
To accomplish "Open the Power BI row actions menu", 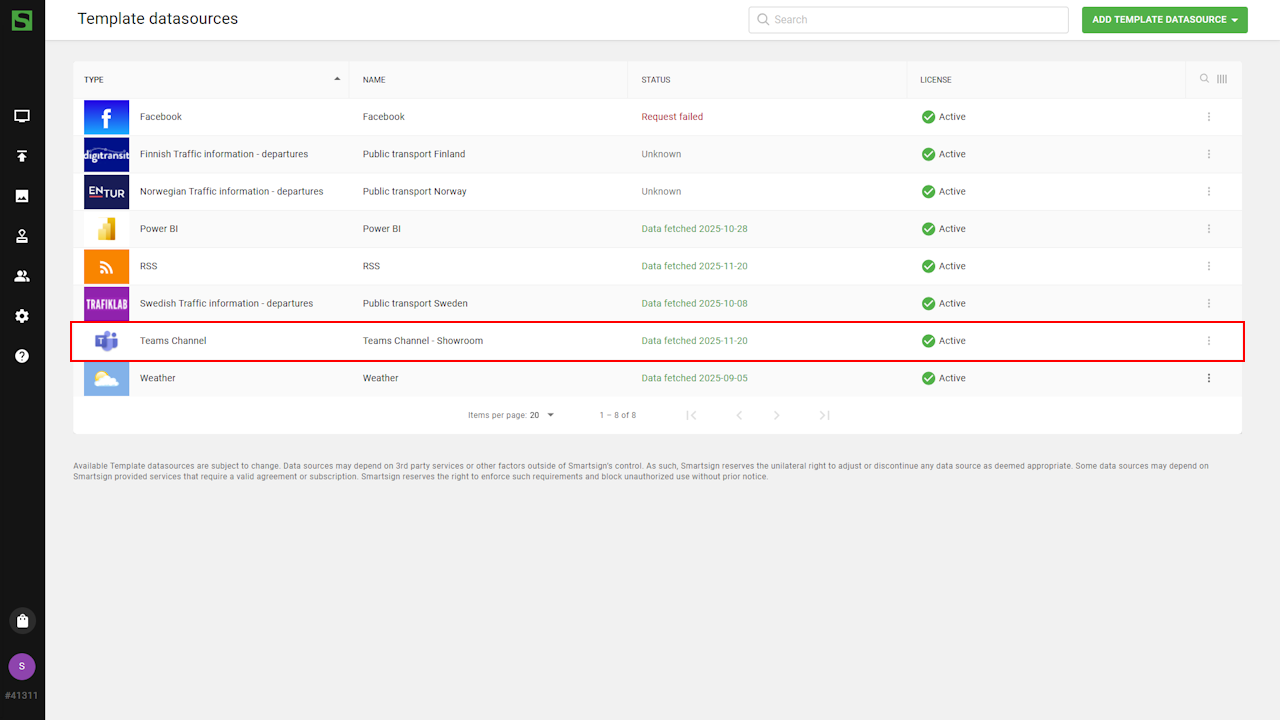I will 1208,229.
